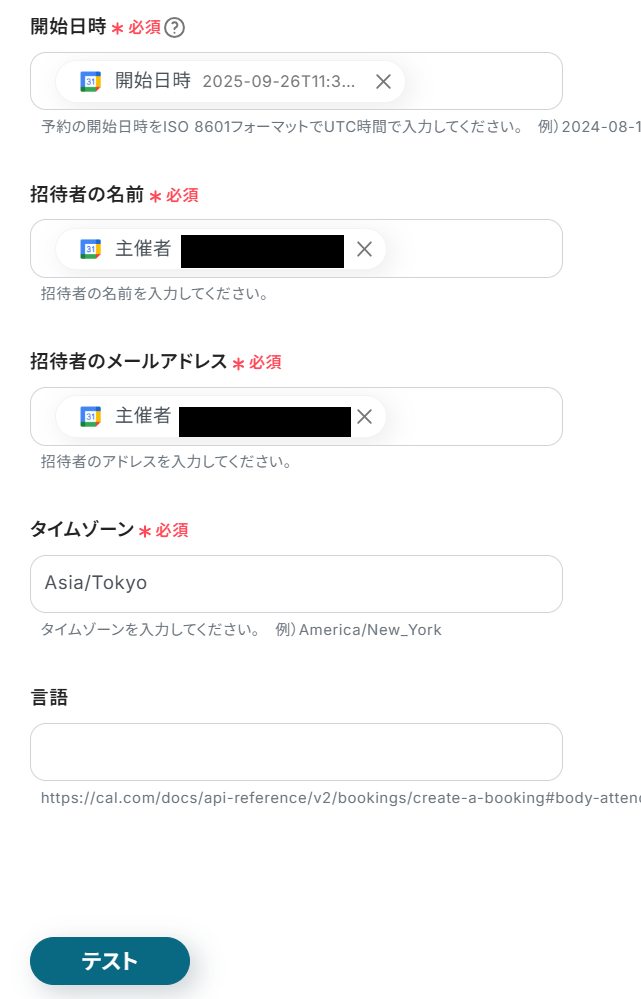The height and width of the screenshot is (999, 641).
Task: Click the タイムゾーン field label
Action: [x=82, y=530]
